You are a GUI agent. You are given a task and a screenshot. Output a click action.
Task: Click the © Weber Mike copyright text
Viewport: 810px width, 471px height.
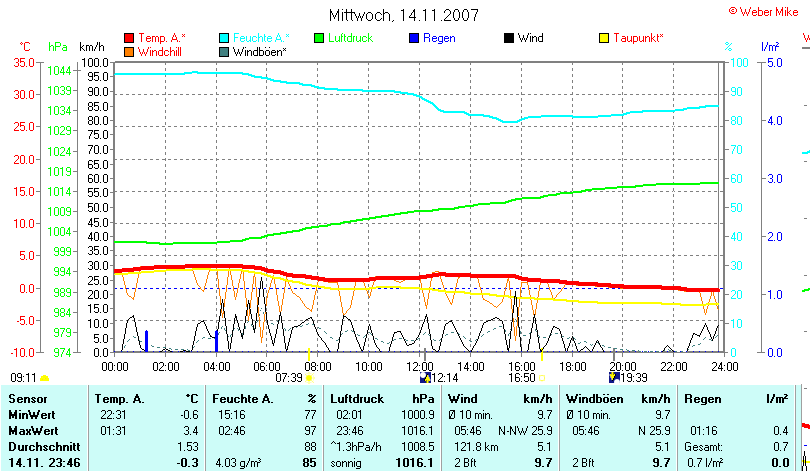[764, 11]
